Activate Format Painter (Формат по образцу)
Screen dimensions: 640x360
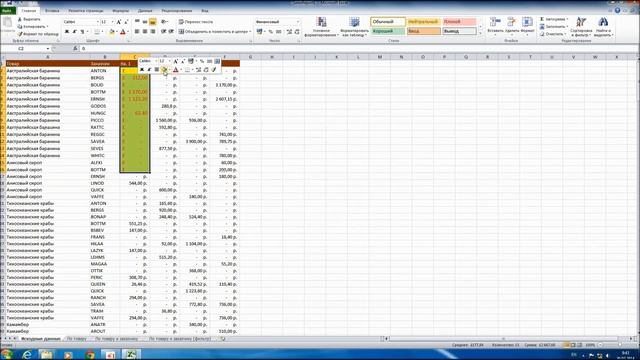38,34
